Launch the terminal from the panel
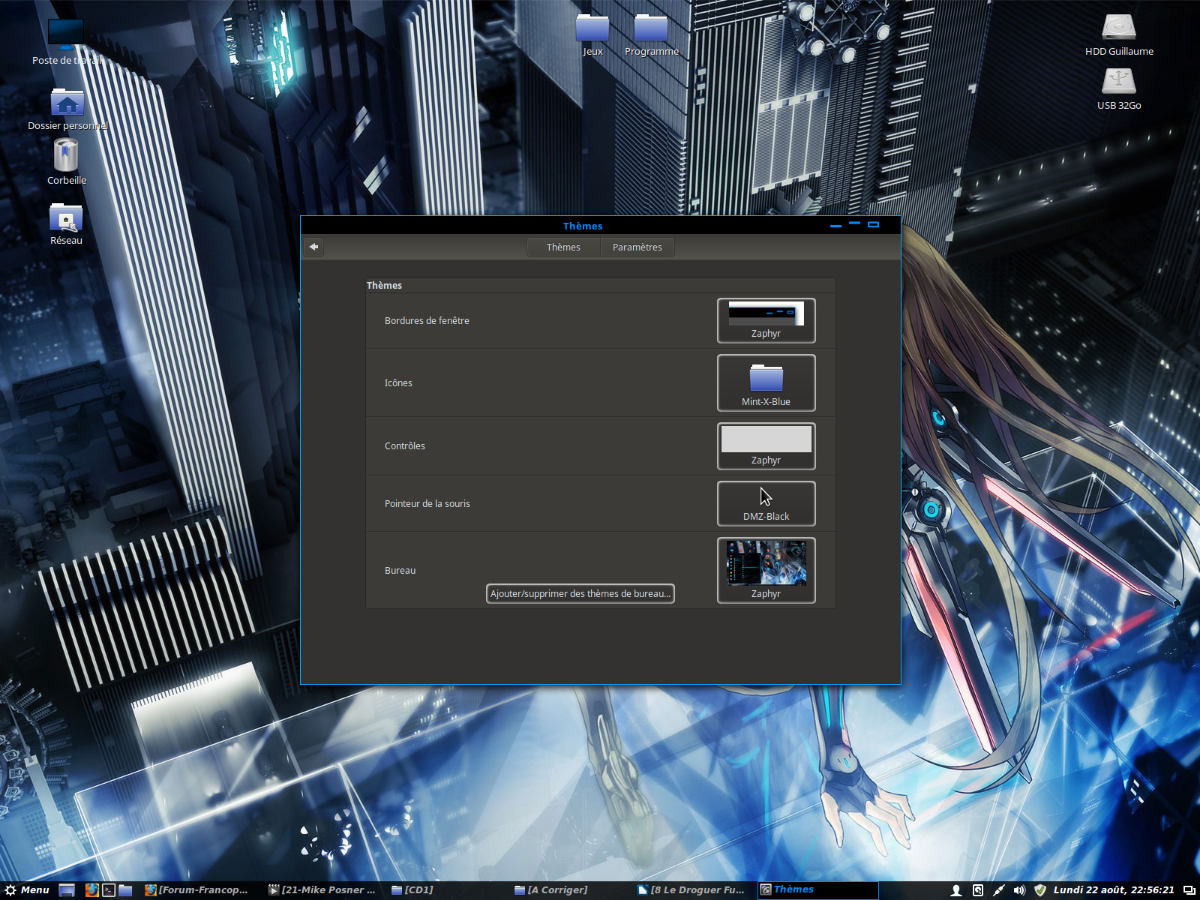The width and height of the screenshot is (1200, 900). (109, 890)
